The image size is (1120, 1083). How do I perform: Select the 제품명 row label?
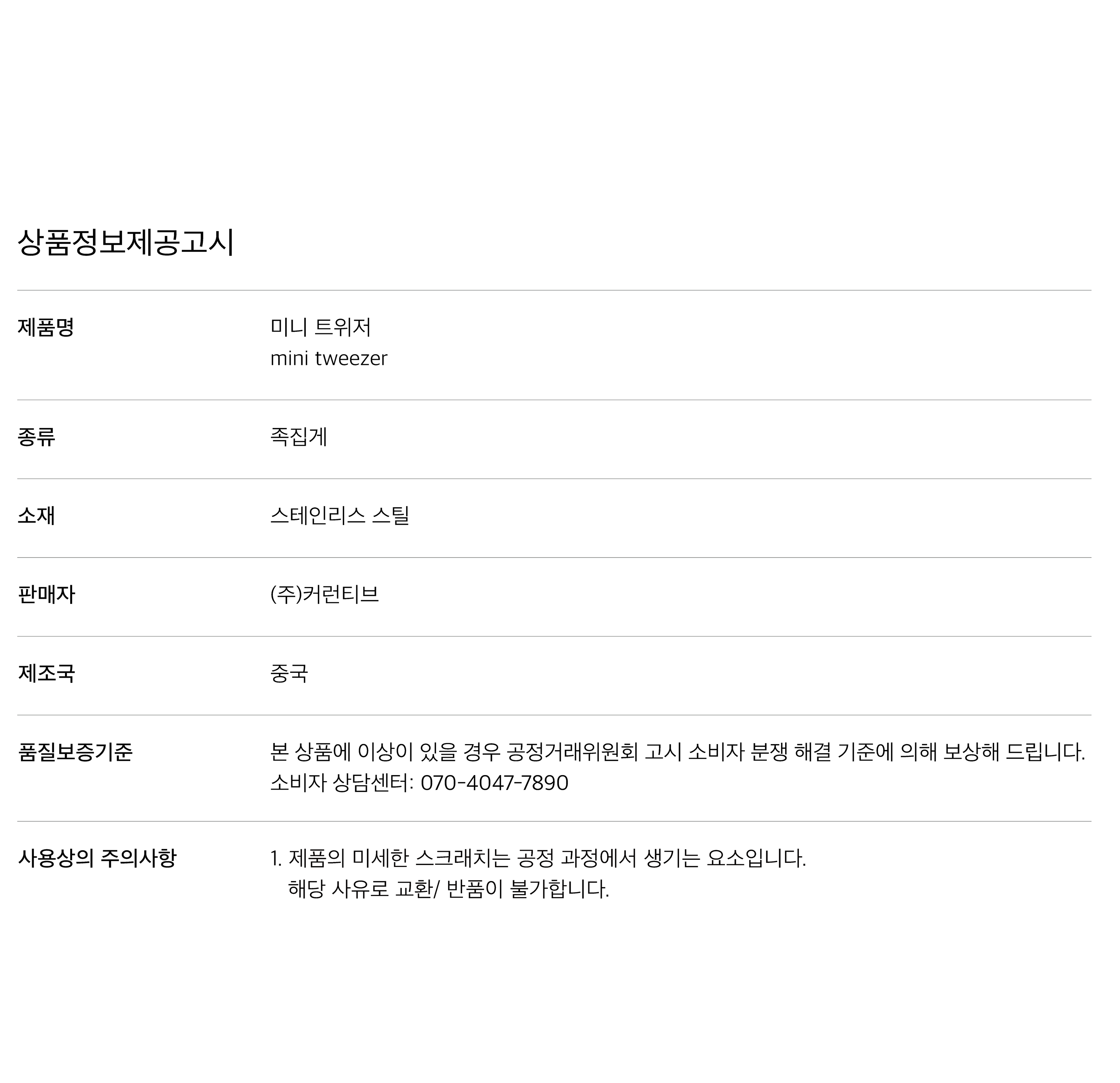46,328
